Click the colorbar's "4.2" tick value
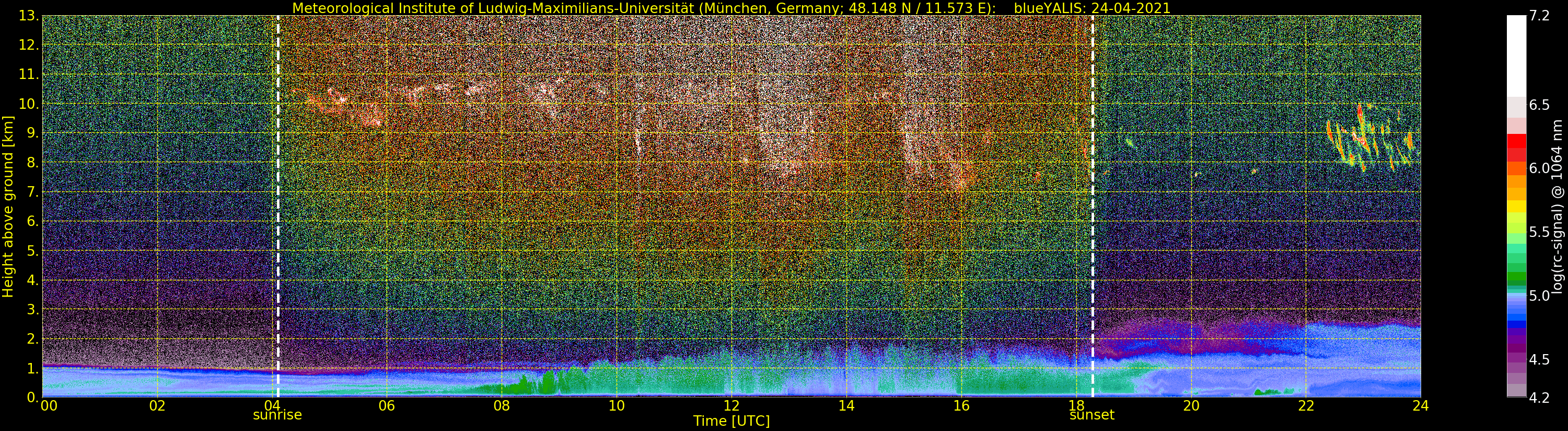The height and width of the screenshot is (431, 1568). [x=1539, y=398]
